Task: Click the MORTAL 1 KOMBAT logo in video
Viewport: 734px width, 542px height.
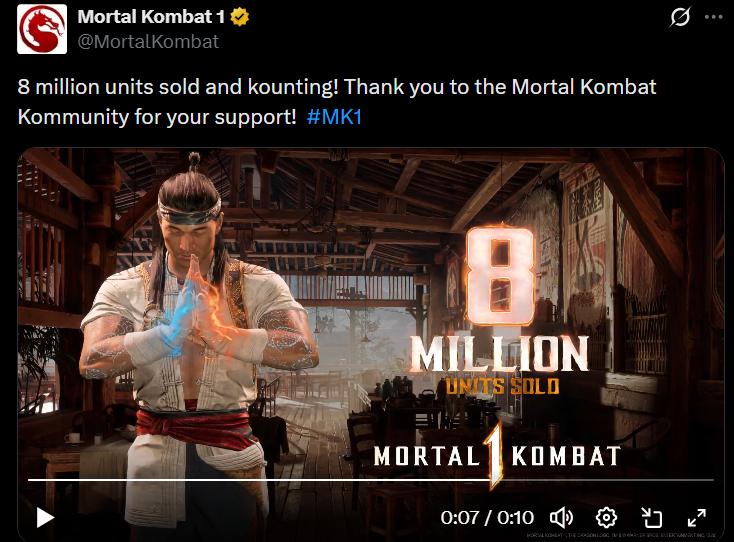Action: pos(497,455)
